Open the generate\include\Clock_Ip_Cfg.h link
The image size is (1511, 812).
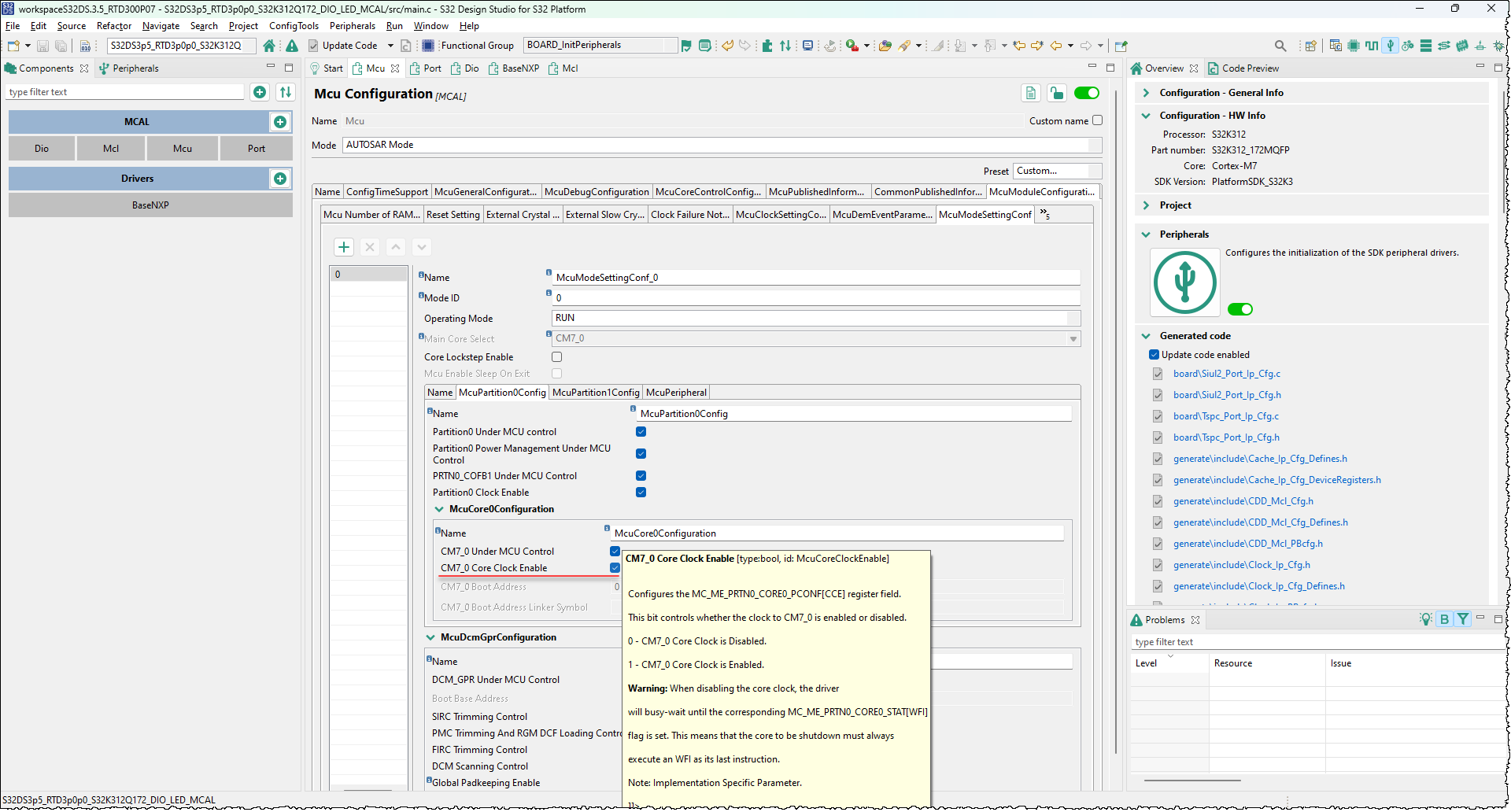(1242, 564)
